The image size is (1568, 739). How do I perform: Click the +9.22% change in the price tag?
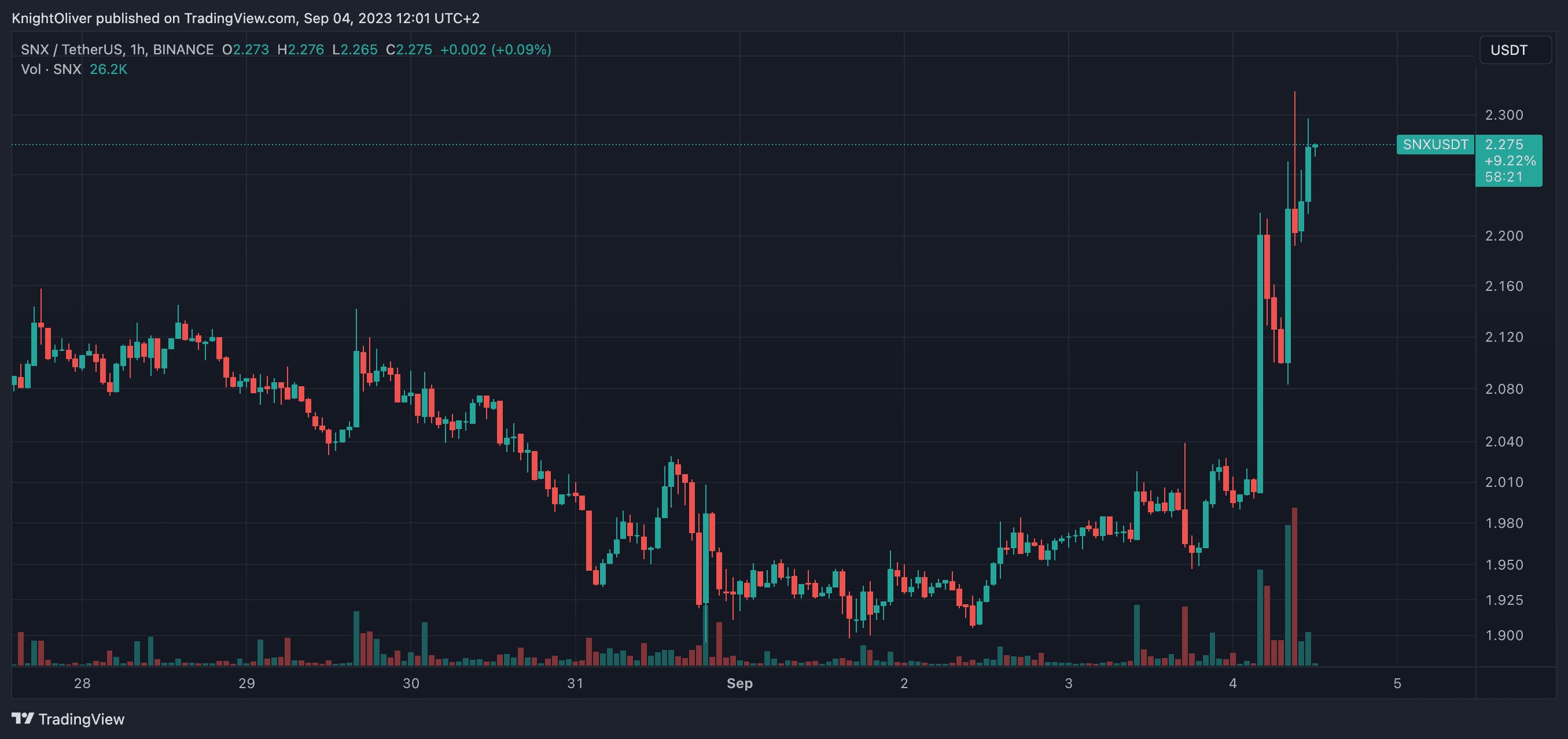1510,161
